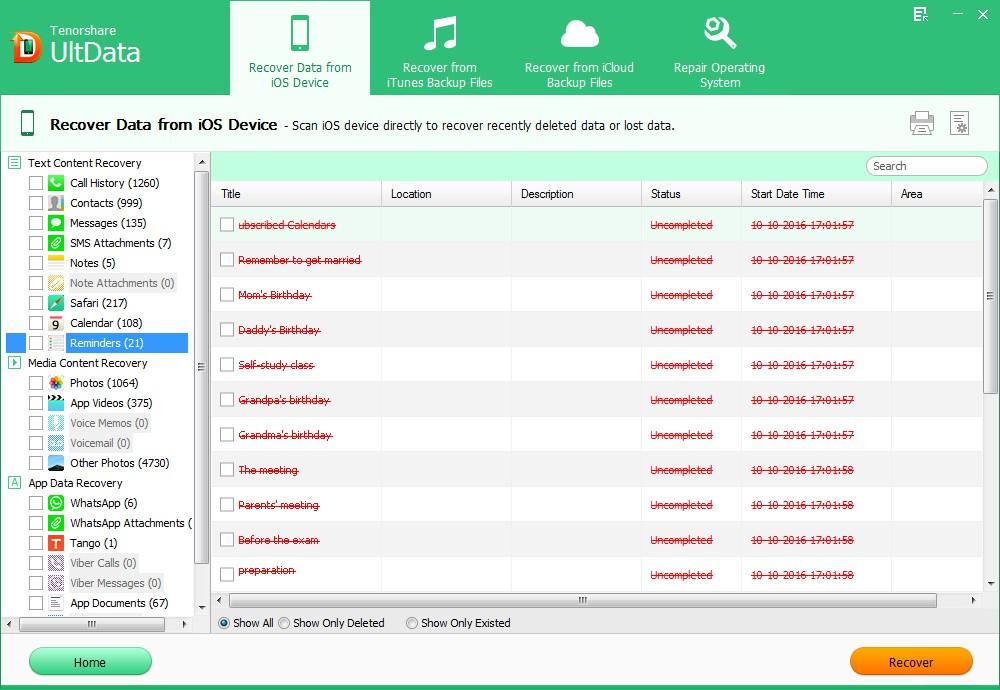Open the report settings icon beside the printer
The width and height of the screenshot is (1000, 690).
(960, 122)
